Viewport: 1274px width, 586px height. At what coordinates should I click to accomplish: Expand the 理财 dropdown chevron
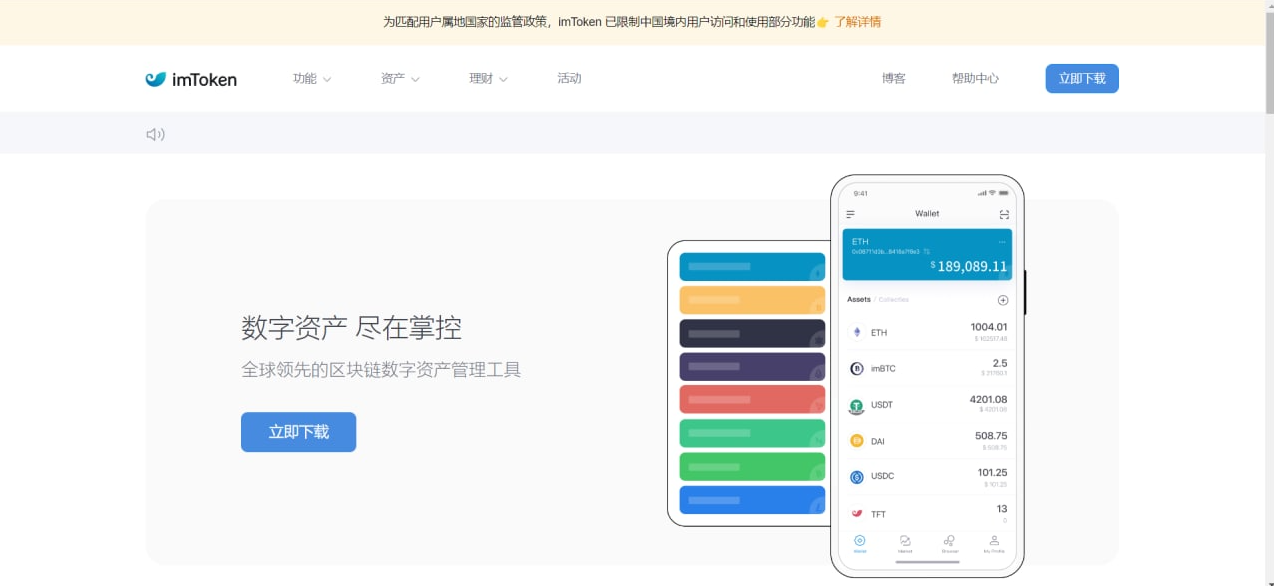coord(503,79)
